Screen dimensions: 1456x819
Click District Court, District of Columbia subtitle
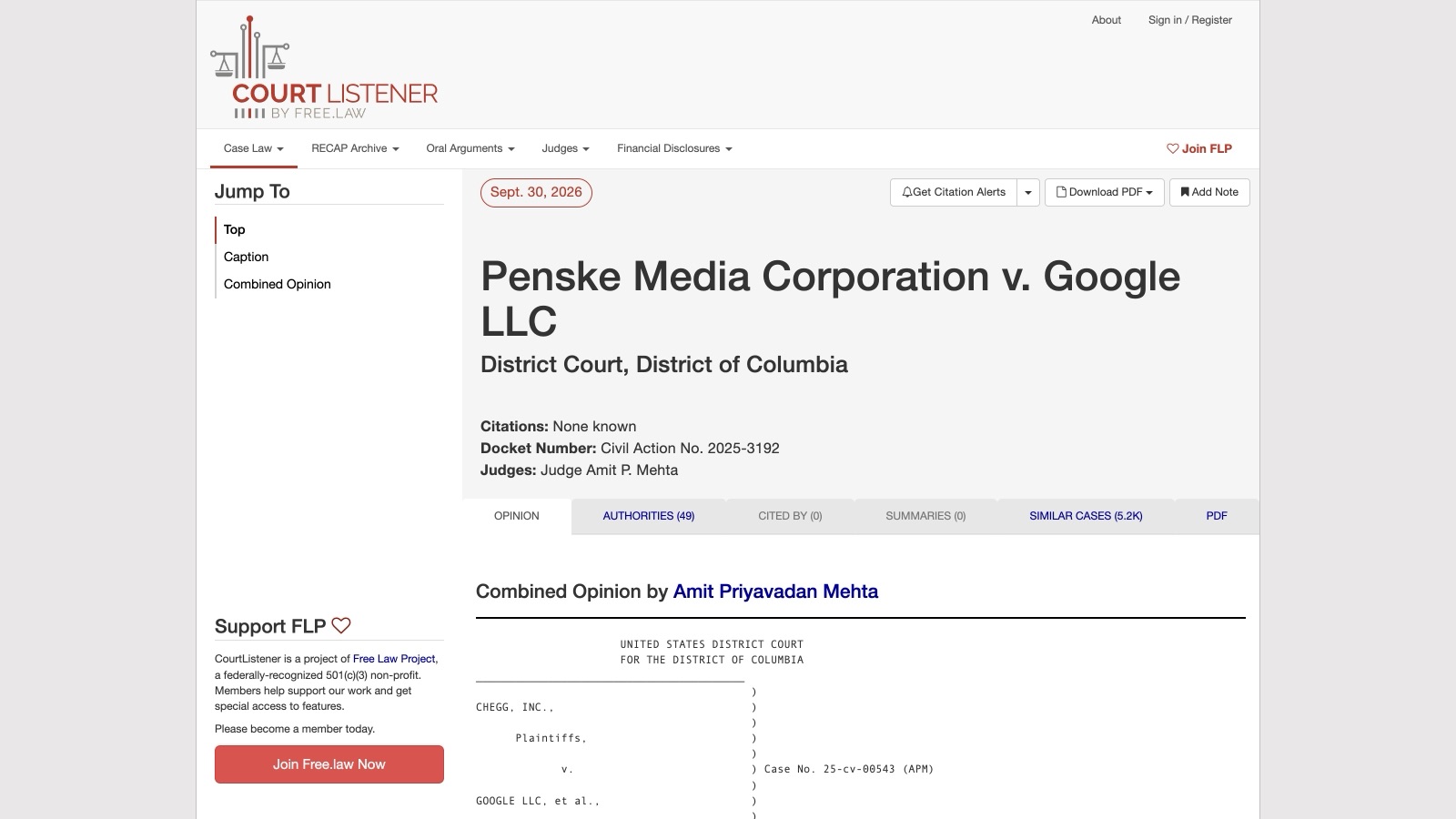click(x=664, y=365)
